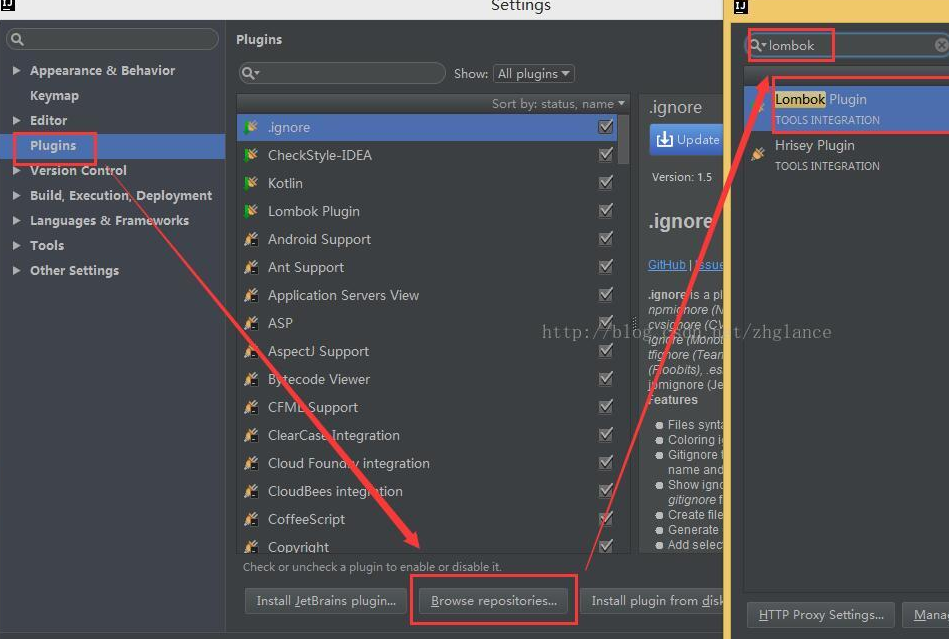Click the Update button for .ignore

click(x=686, y=139)
